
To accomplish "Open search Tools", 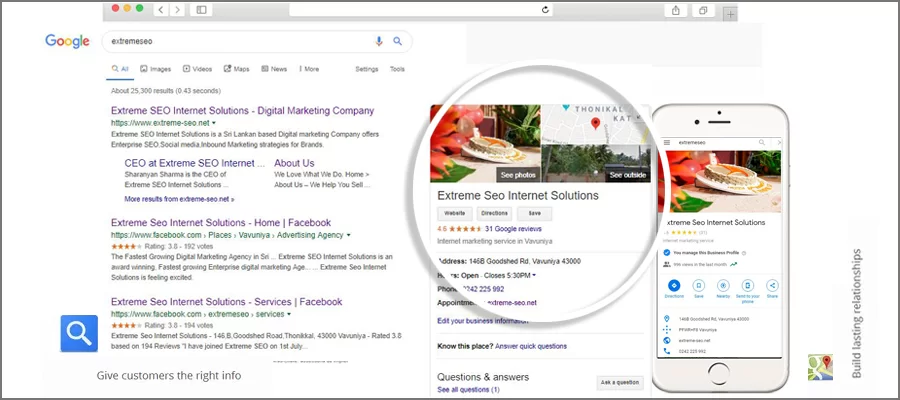I will click(397, 69).
